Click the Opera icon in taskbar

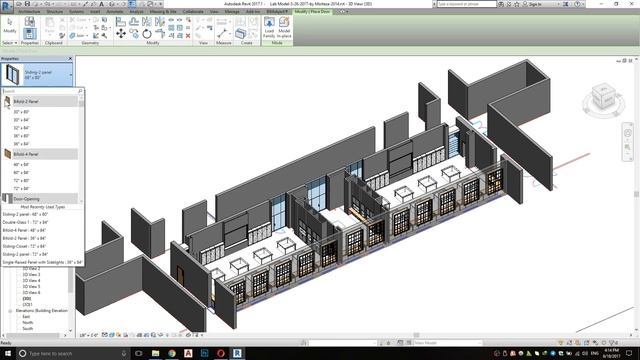[221, 353]
